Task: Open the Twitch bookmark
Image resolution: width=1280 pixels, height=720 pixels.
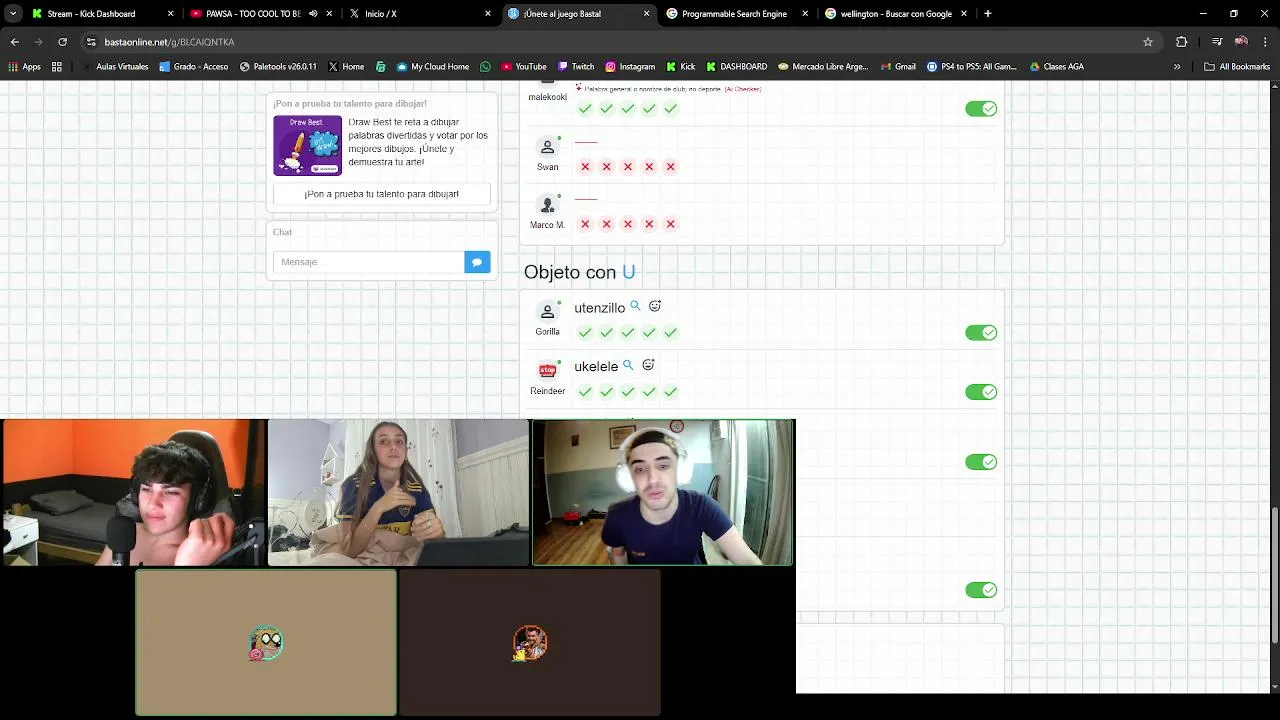Action: point(574,67)
